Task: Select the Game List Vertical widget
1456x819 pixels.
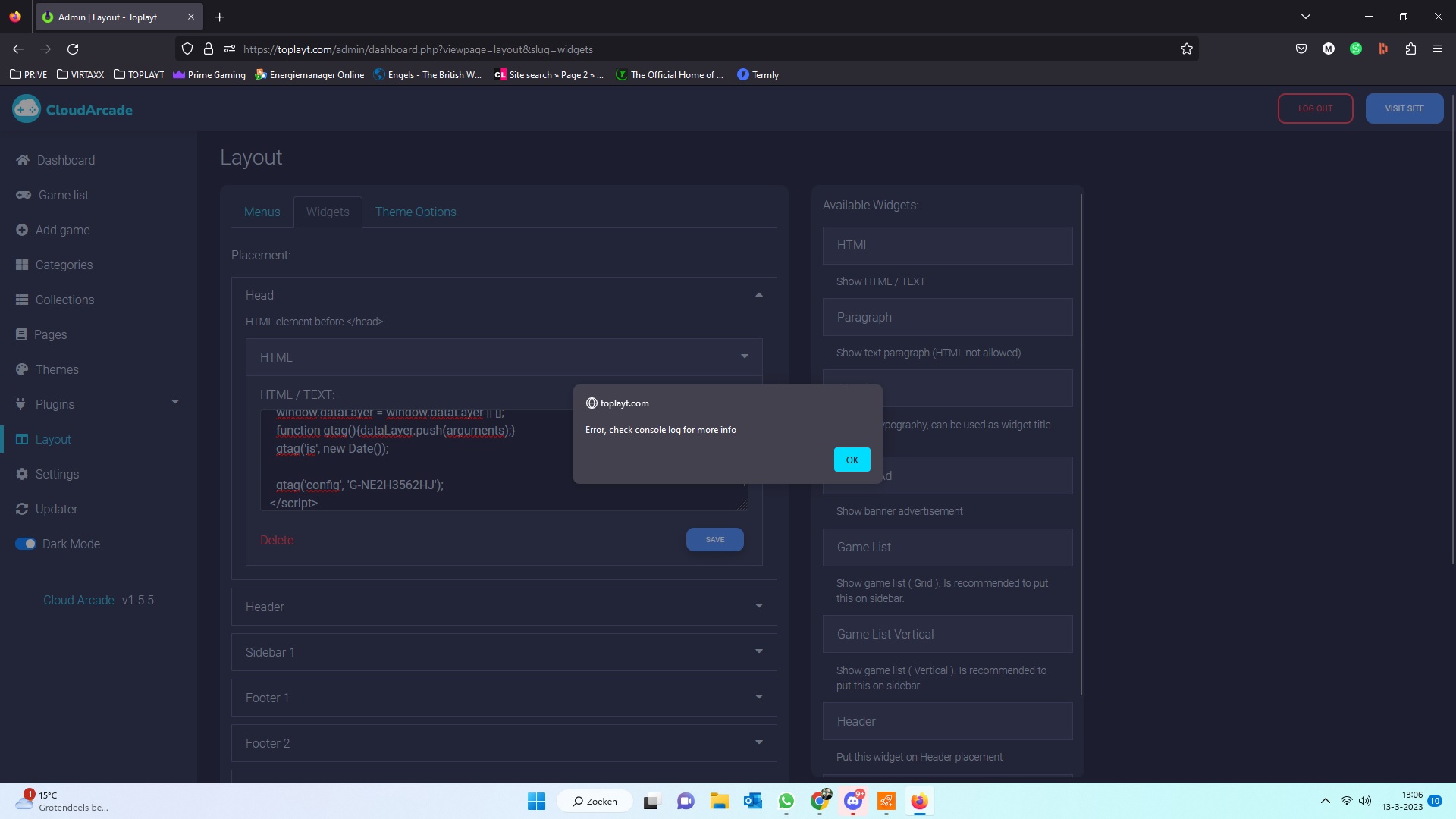Action: 947,634
